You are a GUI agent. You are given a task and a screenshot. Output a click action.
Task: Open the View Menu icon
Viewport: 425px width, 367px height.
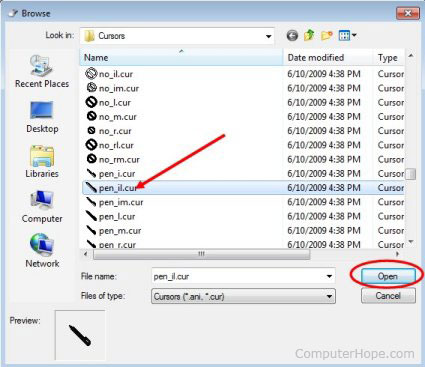coord(344,35)
